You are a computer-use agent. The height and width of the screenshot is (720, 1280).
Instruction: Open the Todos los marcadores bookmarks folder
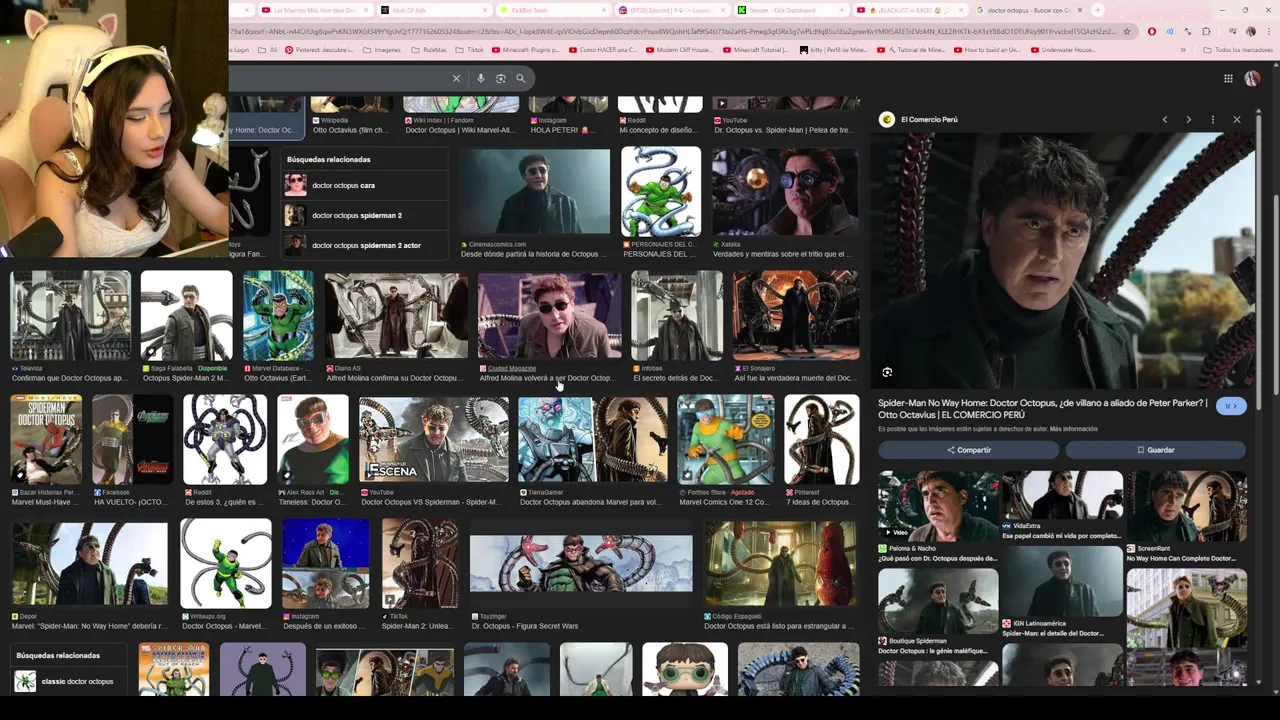pyautogui.click(x=1237, y=49)
